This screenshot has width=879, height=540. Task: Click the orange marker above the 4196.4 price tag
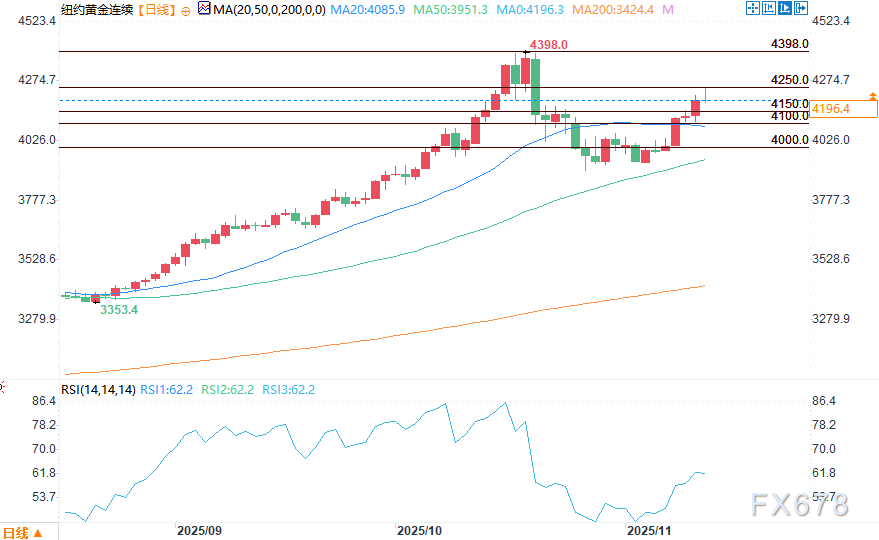coord(873,96)
